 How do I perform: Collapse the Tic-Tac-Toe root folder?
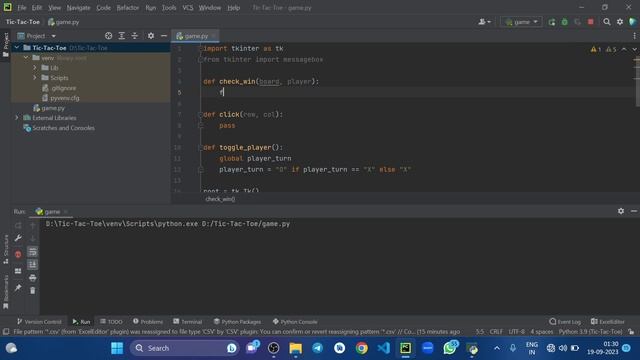point(17,48)
